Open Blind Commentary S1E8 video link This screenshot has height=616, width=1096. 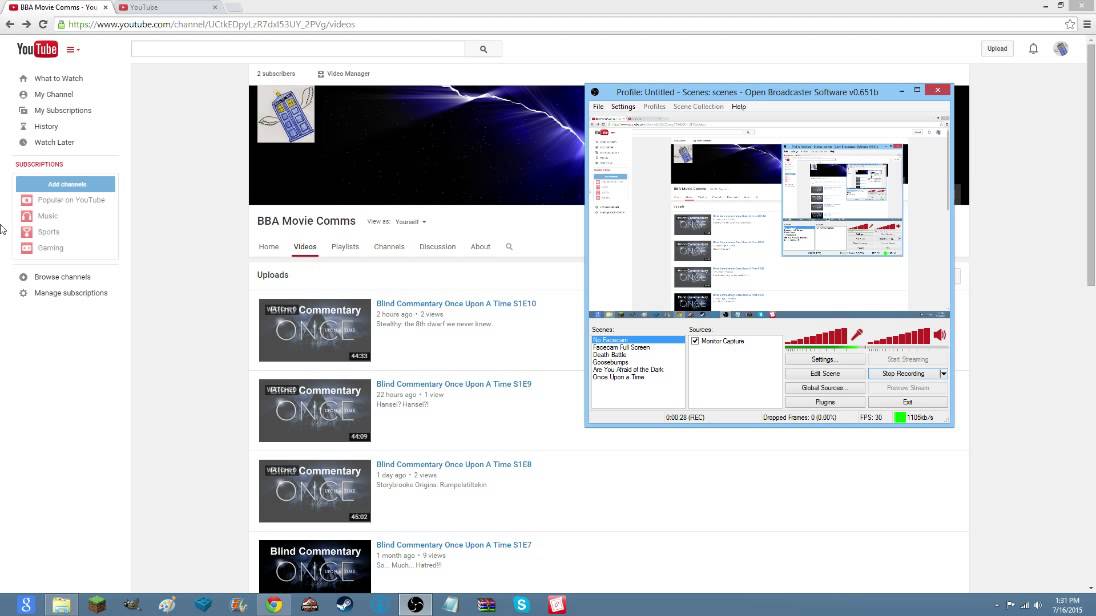(x=454, y=464)
